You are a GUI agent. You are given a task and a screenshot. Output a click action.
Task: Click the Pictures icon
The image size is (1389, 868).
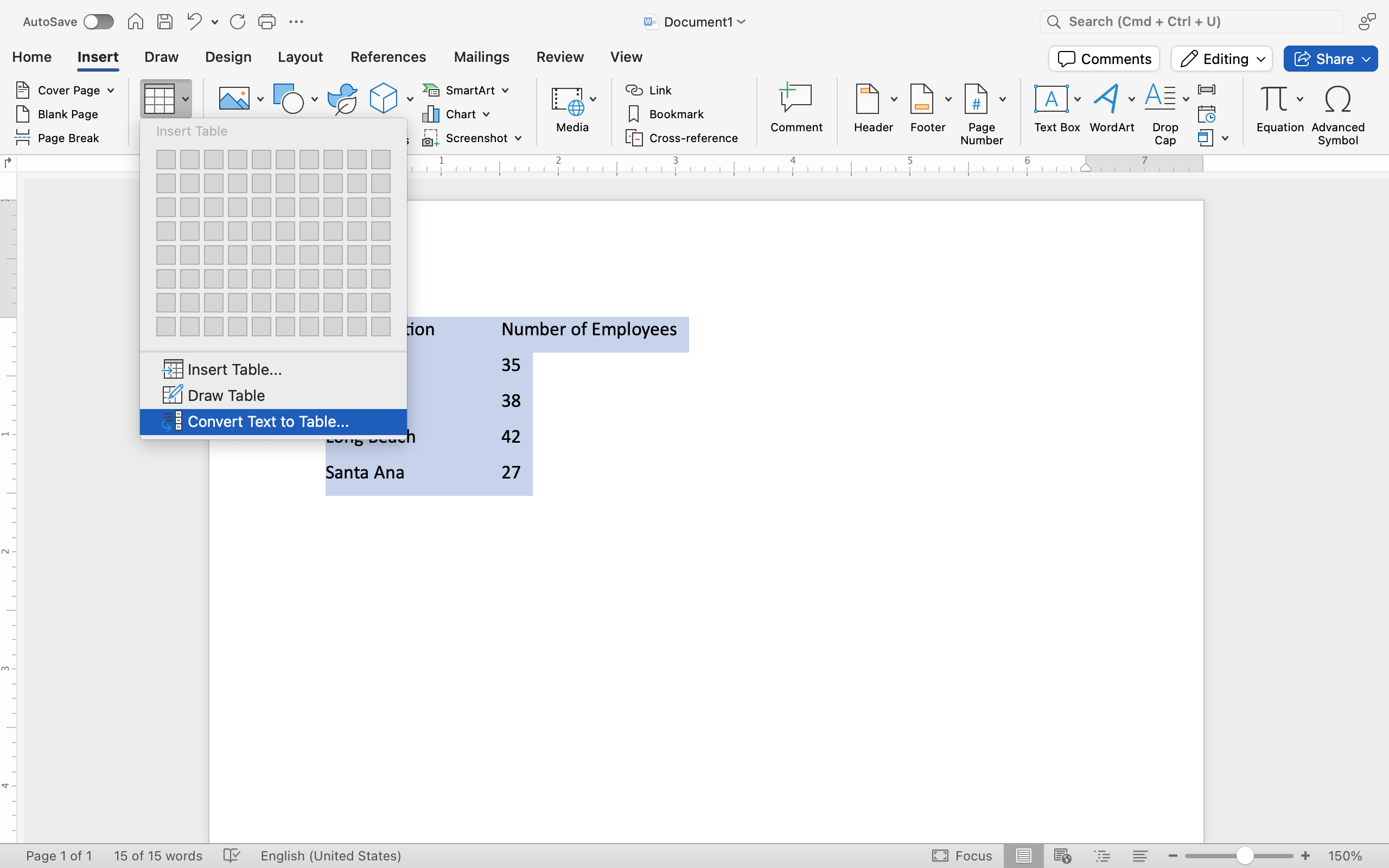tap(234, 99)
